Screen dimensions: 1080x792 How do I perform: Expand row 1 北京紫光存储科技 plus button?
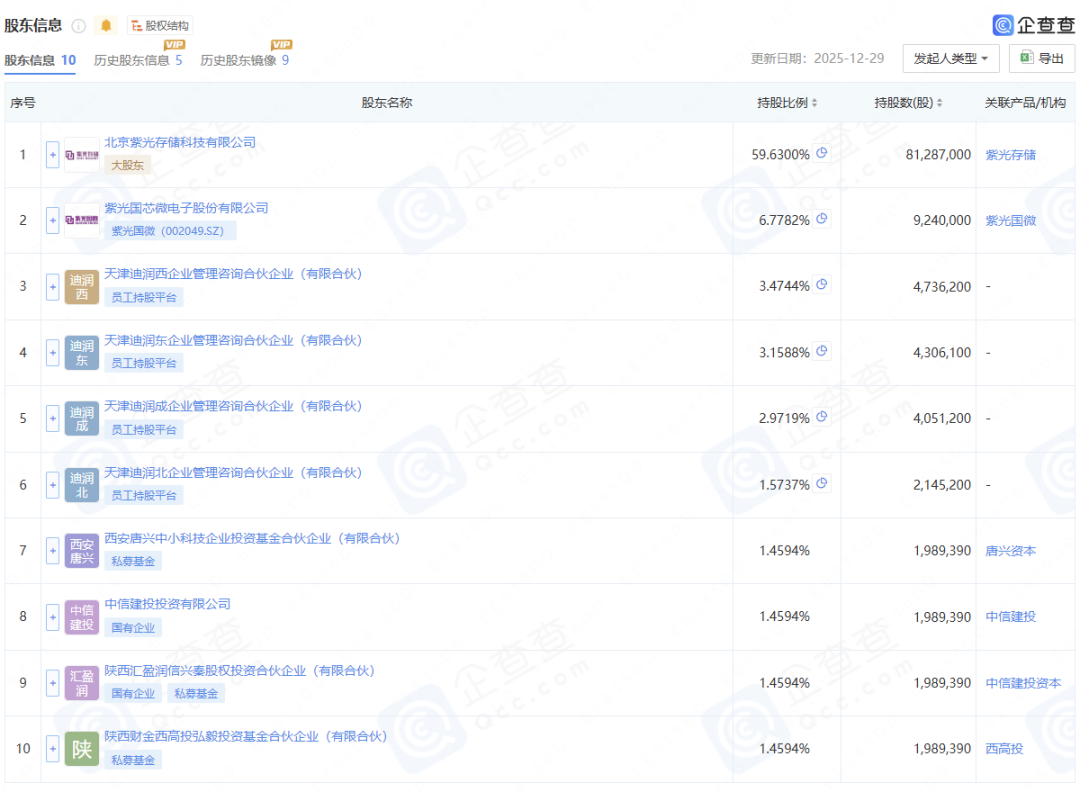[x=52, y=155]
